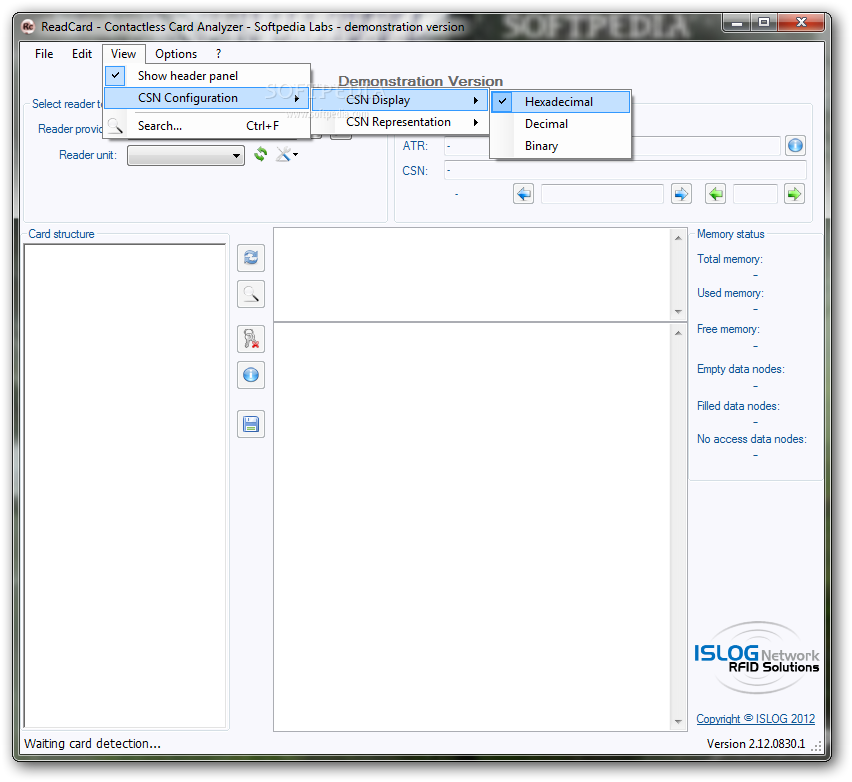Click the 'Version 2.12.0830.1' status text

coord(755,744)
